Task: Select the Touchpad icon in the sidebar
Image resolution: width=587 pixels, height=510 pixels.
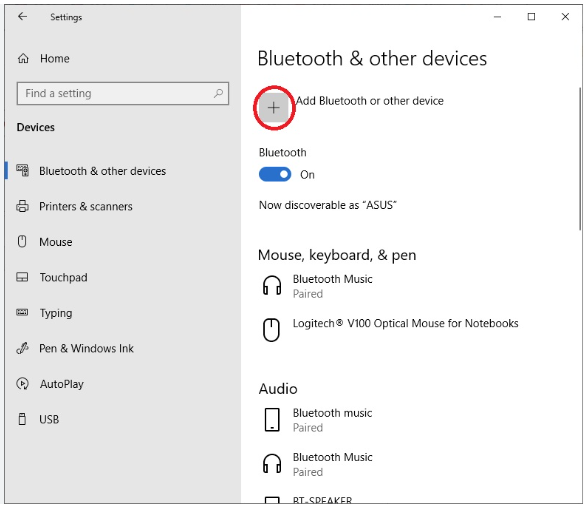Action: [22, 277]
